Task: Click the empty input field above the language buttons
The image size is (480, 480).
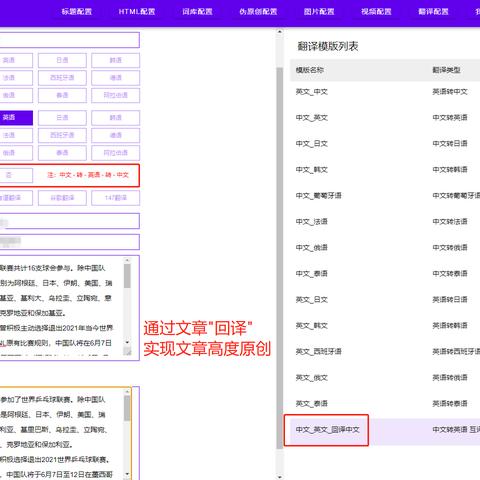Action: (69, 40)
